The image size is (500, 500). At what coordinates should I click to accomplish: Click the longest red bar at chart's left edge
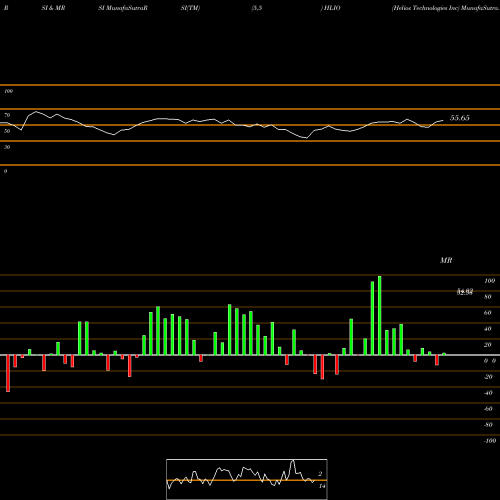pos(8,373)
